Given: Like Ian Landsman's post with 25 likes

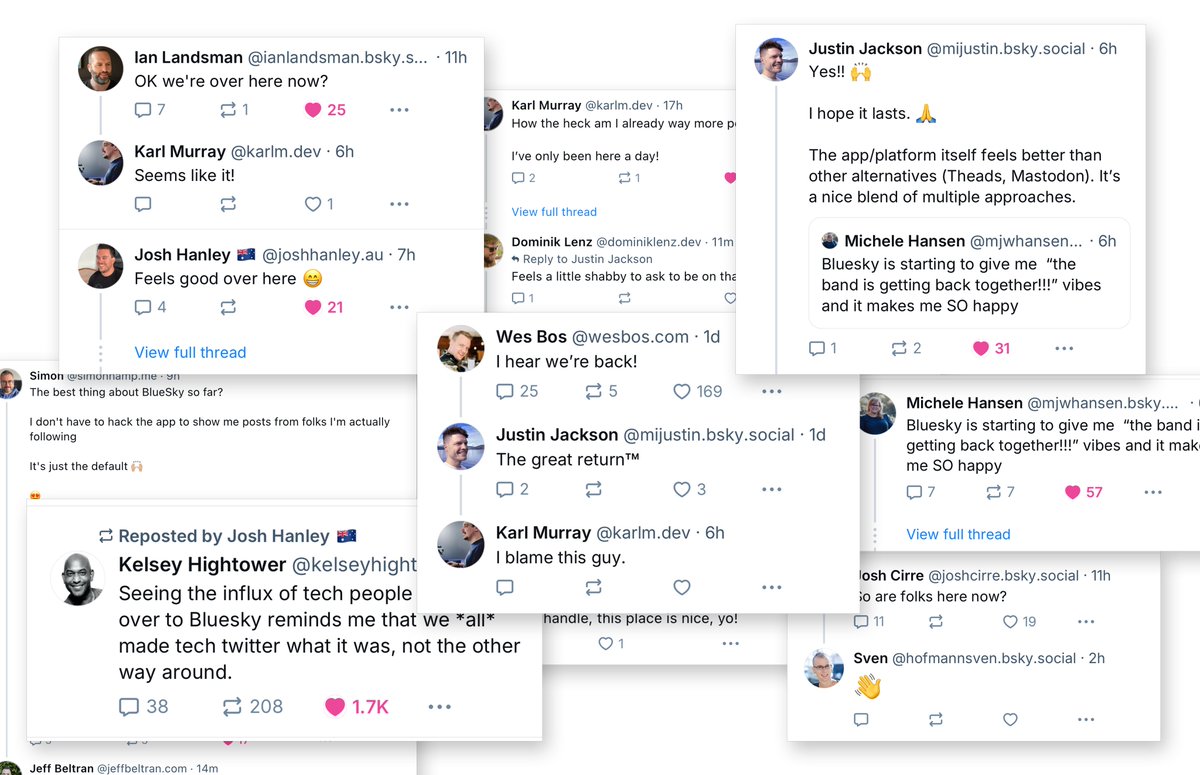Looking at the screenshot, I should pos(311,110).
